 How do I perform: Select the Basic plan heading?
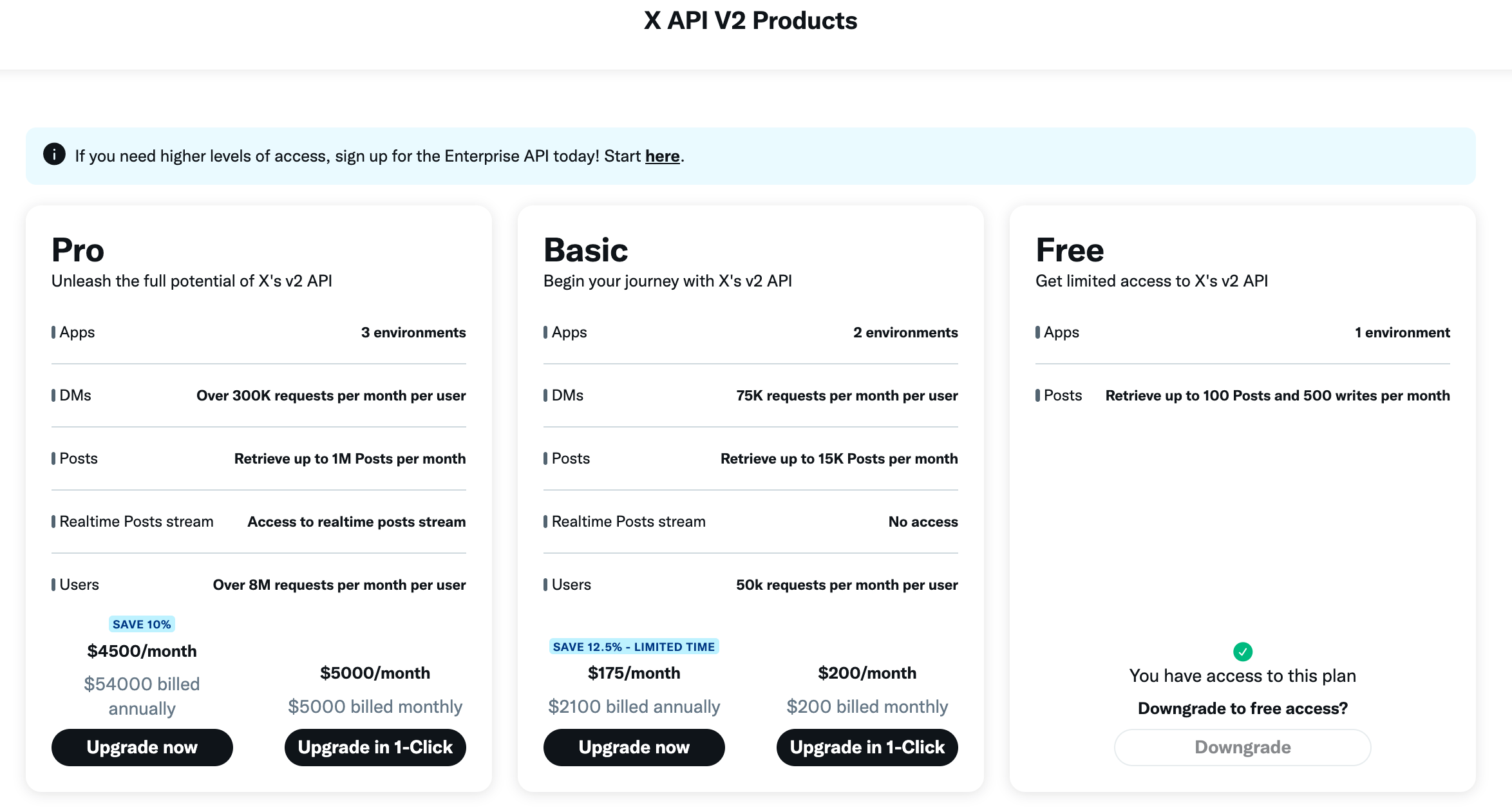click(x=585, y=250)
